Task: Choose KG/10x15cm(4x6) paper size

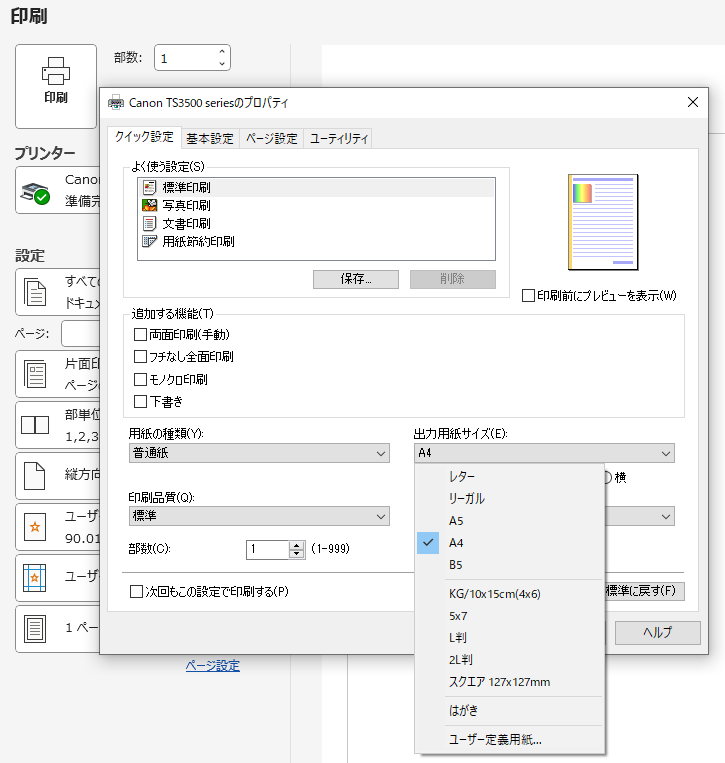Action: click(510, 594)
